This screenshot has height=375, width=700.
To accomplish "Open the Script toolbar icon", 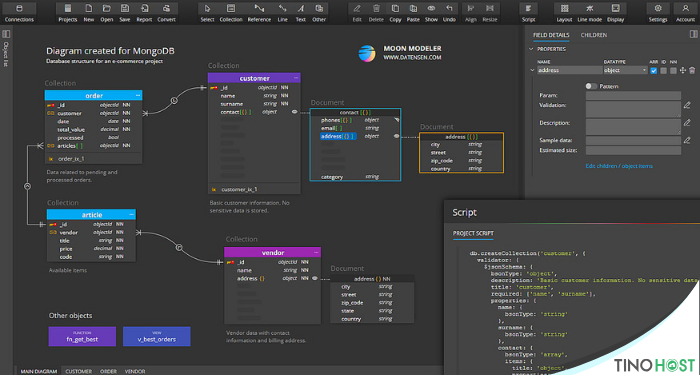I will click(x=529, y=8).
